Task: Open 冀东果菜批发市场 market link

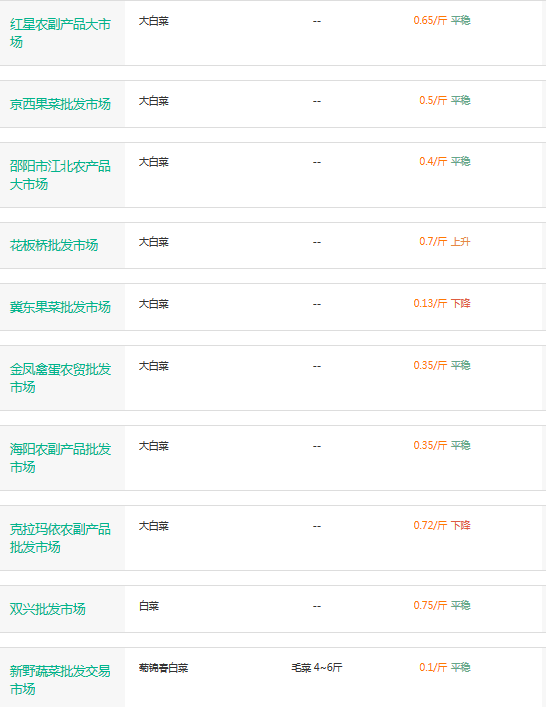Action: coord(60,307)
